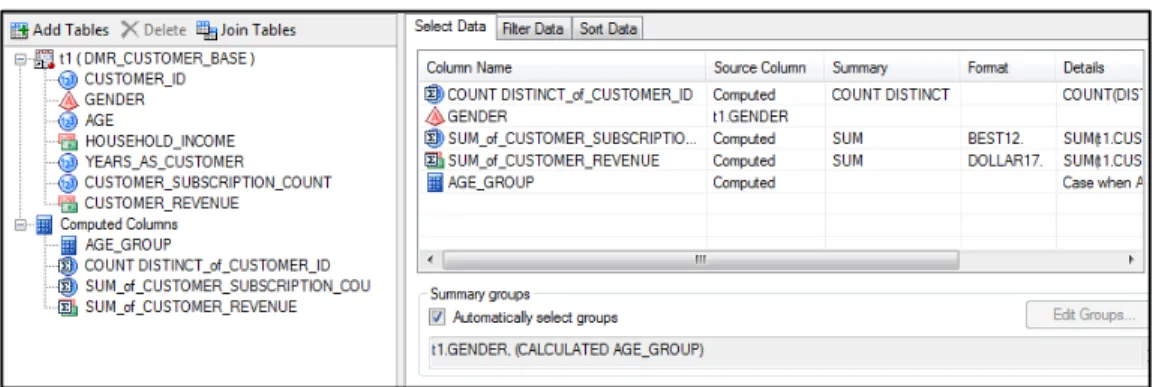
Task: Click sigma icon of SUM_of_CUSTOMER_REVENUE grid row
Action: [x=435, y=160]
